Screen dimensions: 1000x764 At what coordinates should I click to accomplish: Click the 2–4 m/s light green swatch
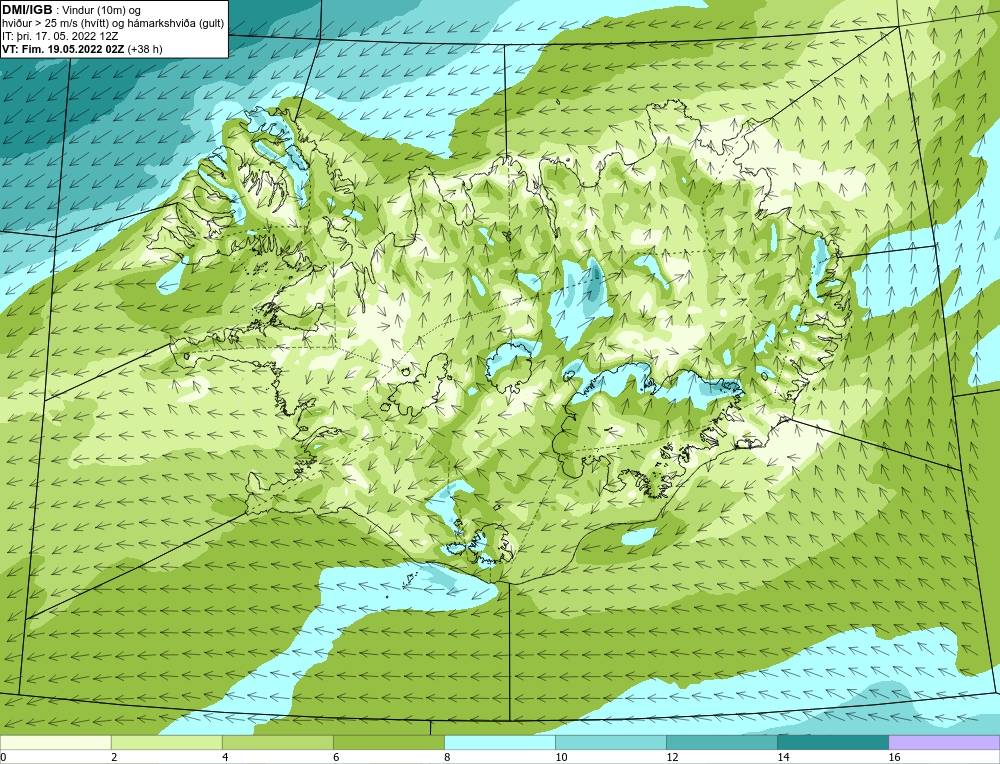166,742
